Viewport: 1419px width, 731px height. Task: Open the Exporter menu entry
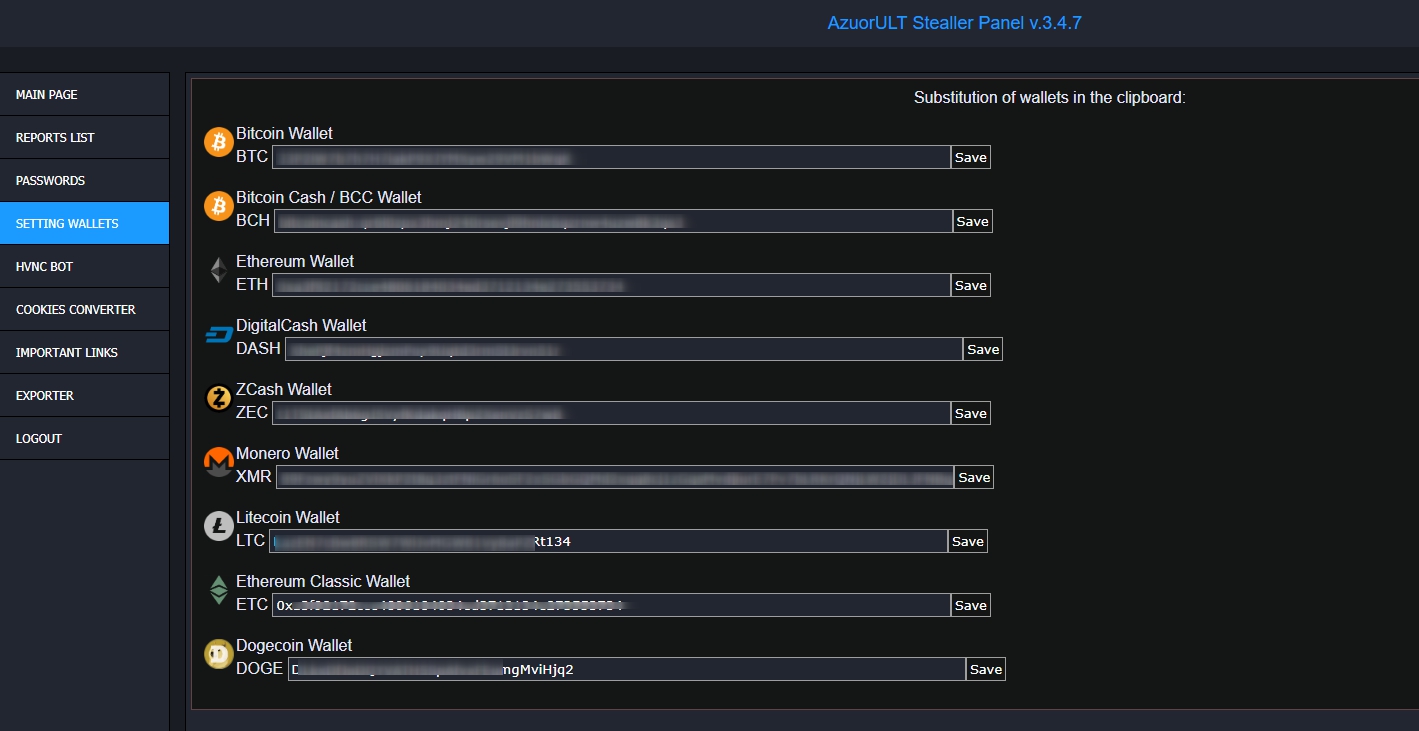click(x=84, y=395)
